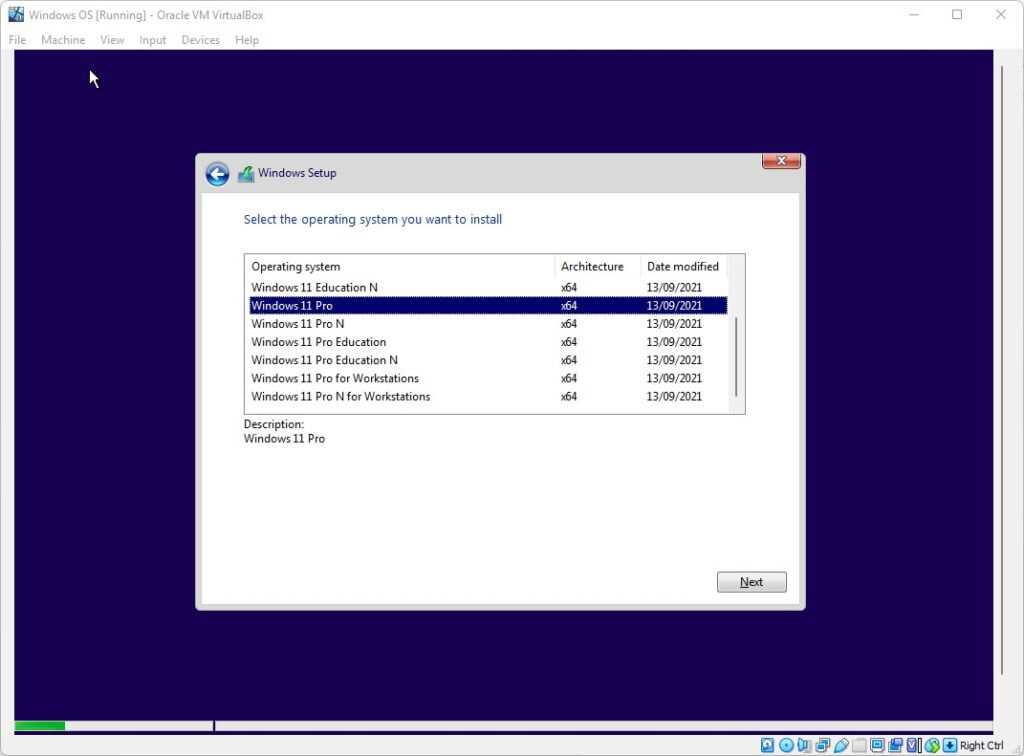Image resolution: width=1024 pixels, height=756 pixels.
Task: Click the USB devices status icon
Action: pyautogui.click(x=840, y=745)
